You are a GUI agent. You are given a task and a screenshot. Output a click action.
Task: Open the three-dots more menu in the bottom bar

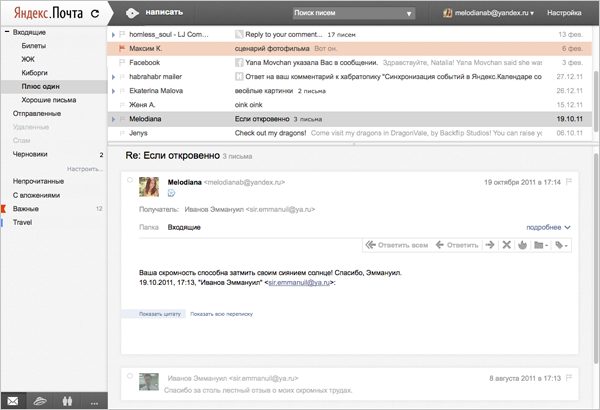point(93,401)
